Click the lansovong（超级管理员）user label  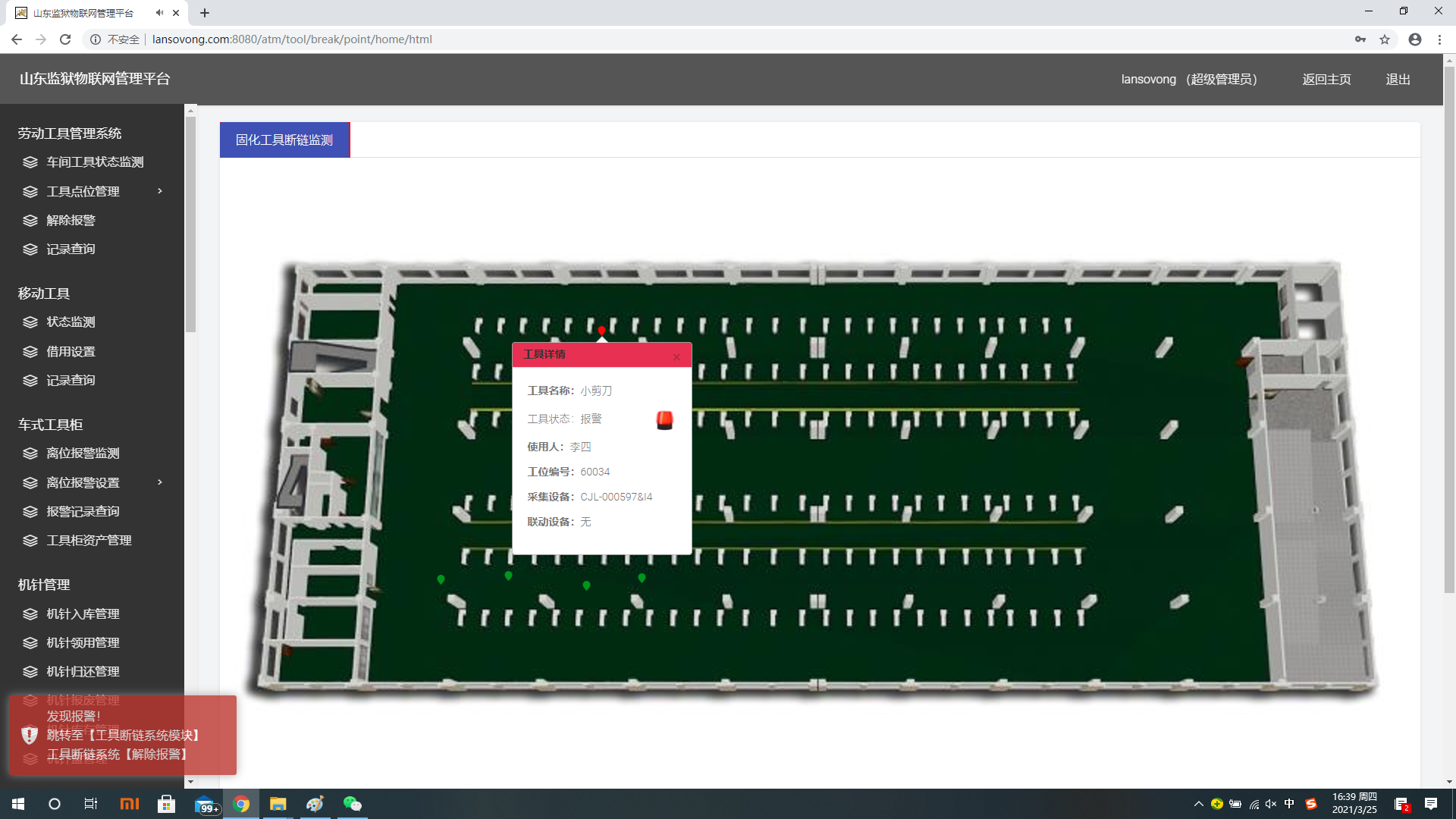1189,80
